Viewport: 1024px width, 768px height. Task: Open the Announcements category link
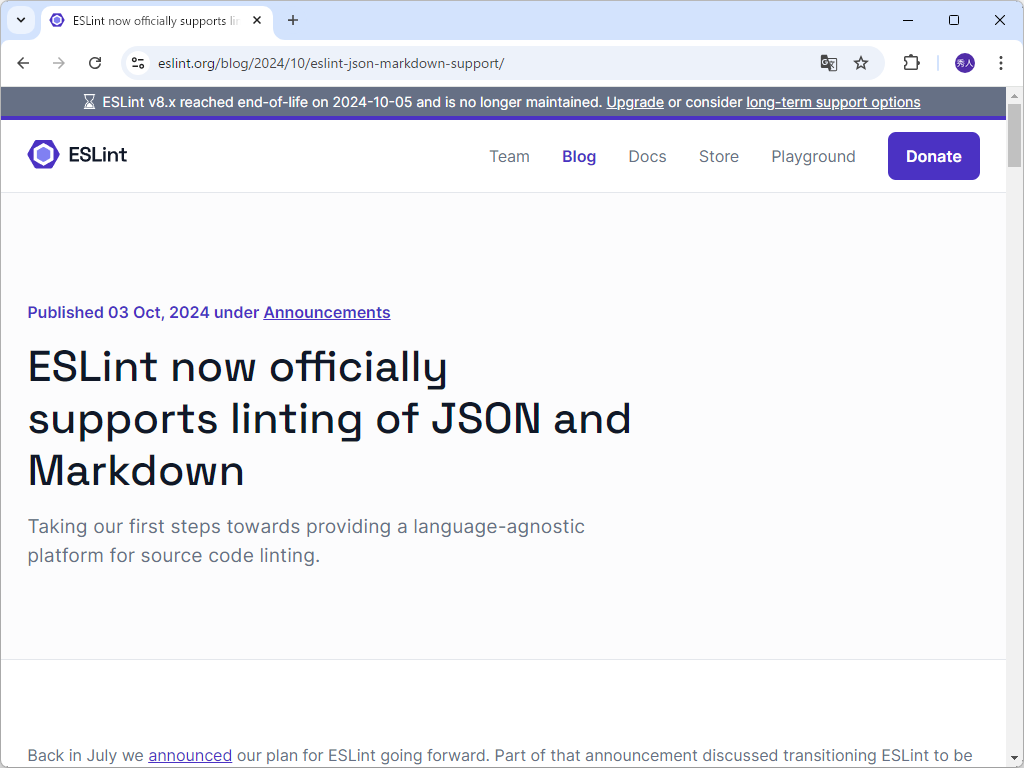tap(327, 313)
